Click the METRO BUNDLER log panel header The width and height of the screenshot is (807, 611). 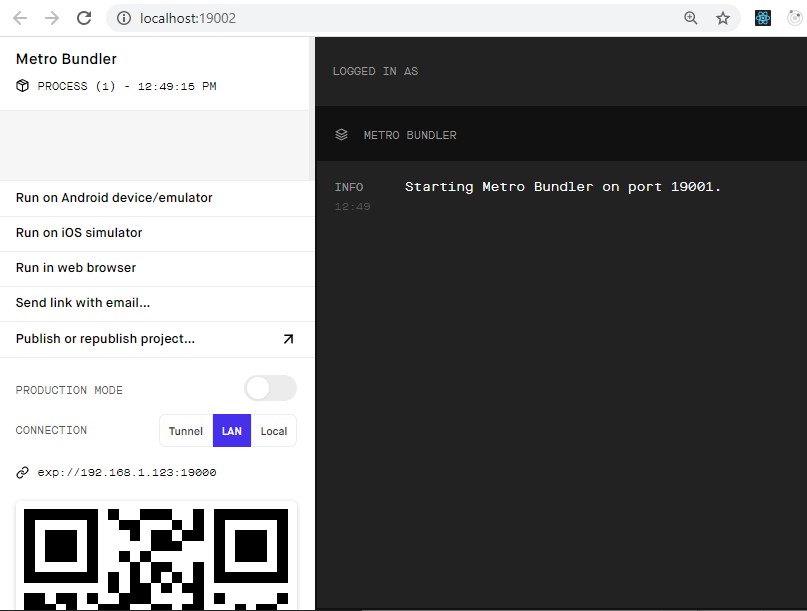click(x=561, y=134)
